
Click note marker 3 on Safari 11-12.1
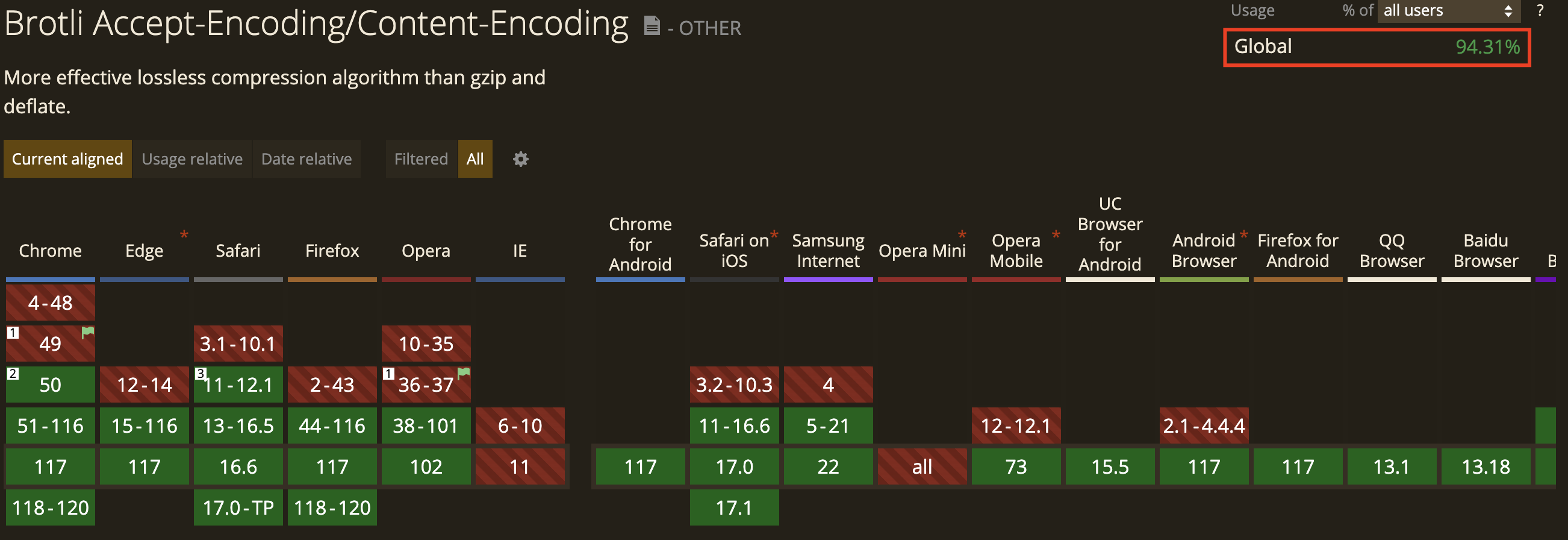click(x=201, y=374)
